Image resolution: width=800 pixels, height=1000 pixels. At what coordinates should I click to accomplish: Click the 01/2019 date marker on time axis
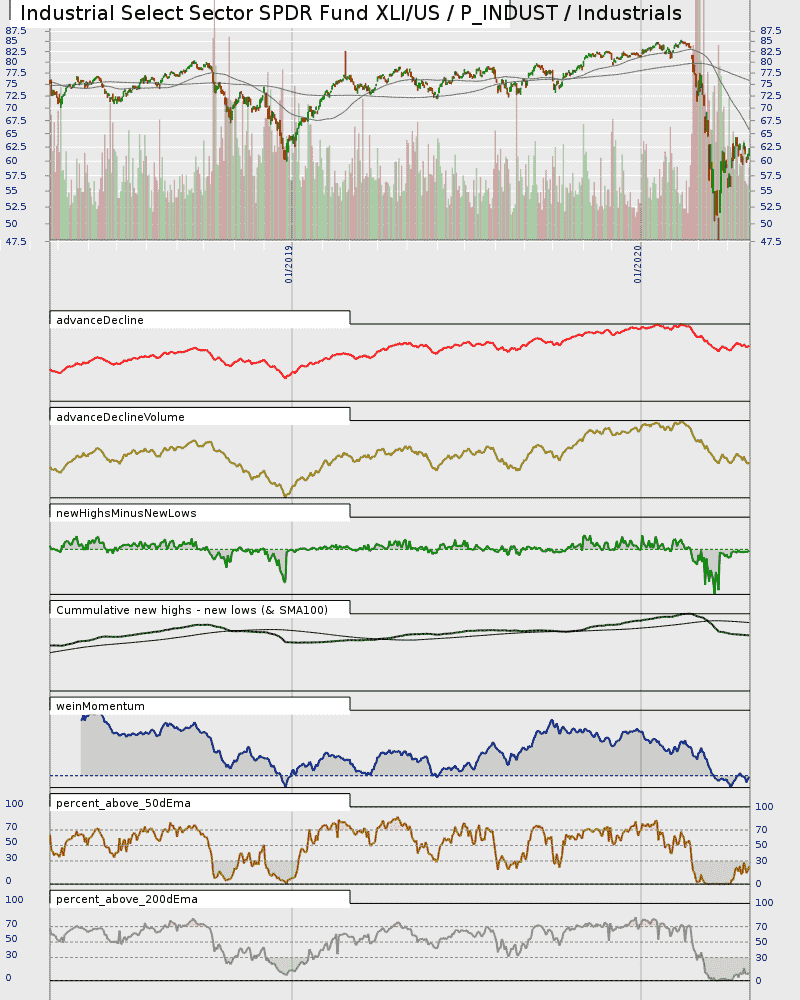[289, 264]
